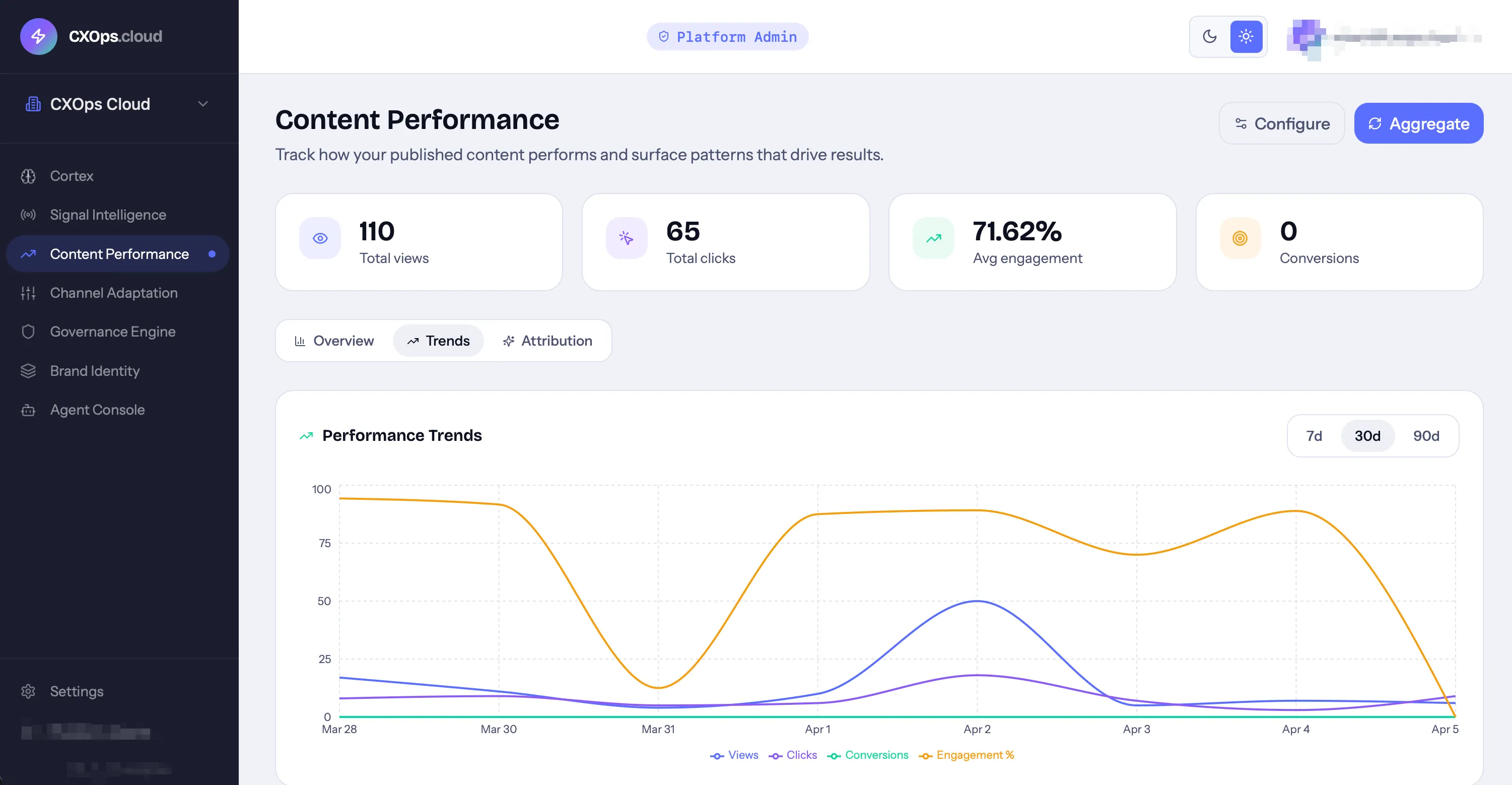Click the blue dot next to Content Performance
Image resolution: width=1512 pixels, height=785 pixels.
point(212,254)
